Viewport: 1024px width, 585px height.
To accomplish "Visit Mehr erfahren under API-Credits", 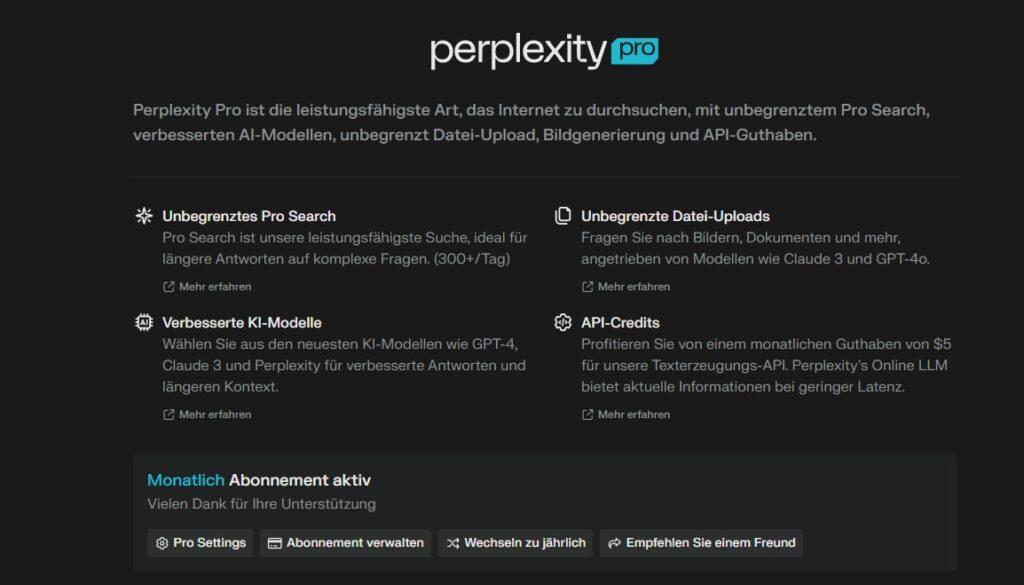I will [x=626, y=414].
